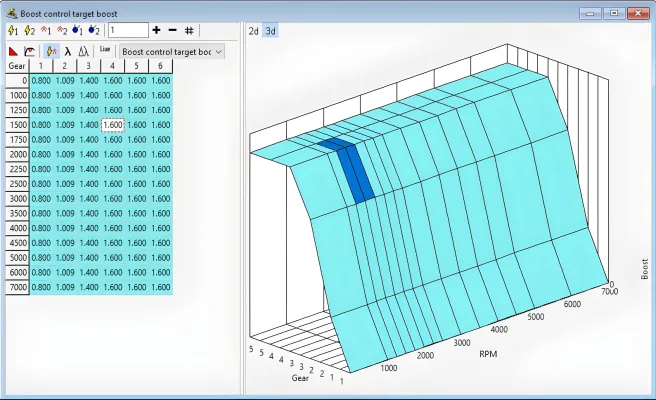
Task: Click the plus increment icon
Action: pyautogui.click(x=156, y=31)
